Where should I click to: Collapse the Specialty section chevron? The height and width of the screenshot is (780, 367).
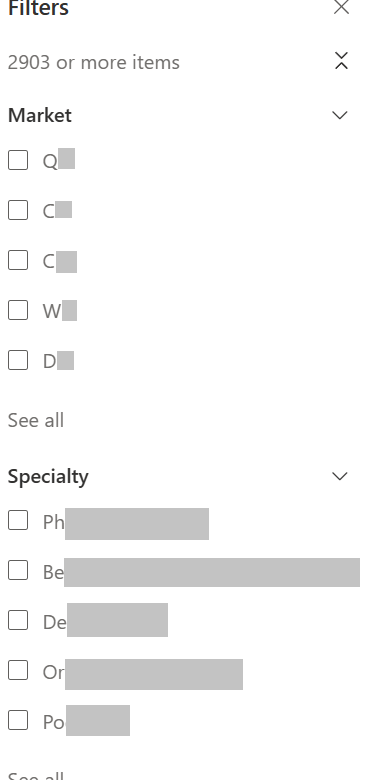(x=340, y=477)
